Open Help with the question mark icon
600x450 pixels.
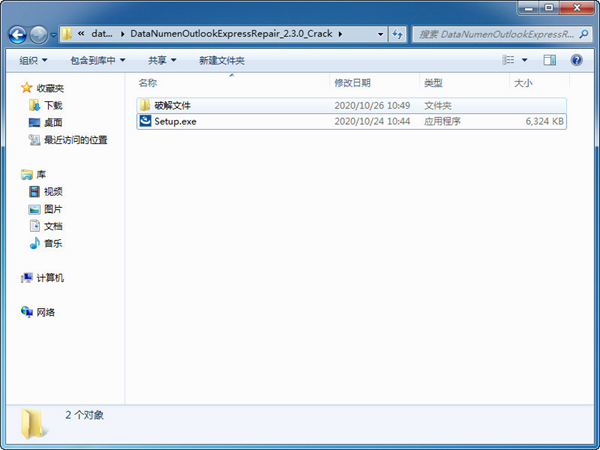(576, 60)
